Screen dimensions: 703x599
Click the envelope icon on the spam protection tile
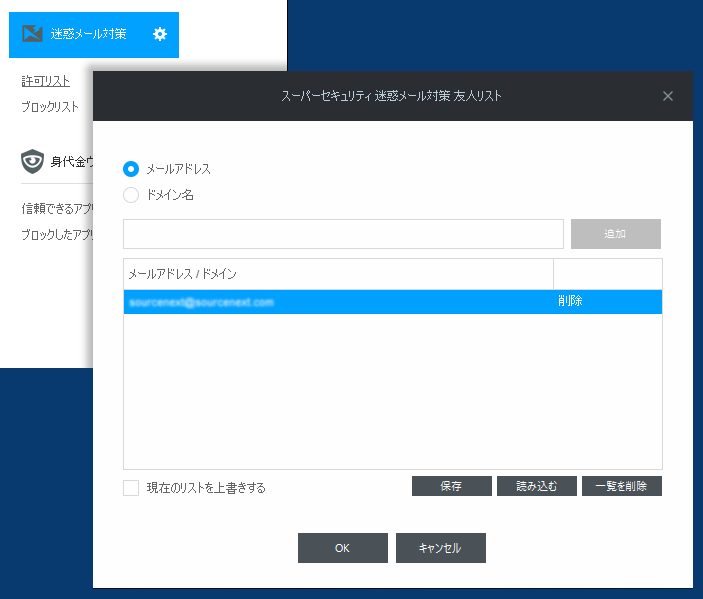32,34
